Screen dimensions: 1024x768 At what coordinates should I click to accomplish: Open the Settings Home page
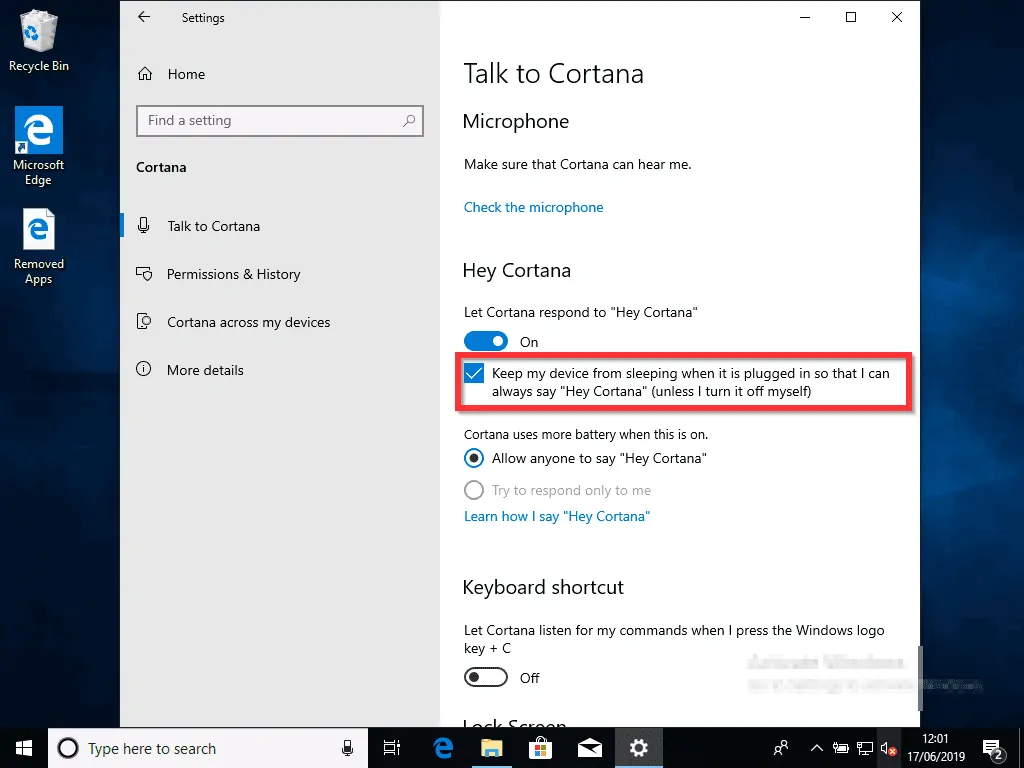click(x=186, y=74)
